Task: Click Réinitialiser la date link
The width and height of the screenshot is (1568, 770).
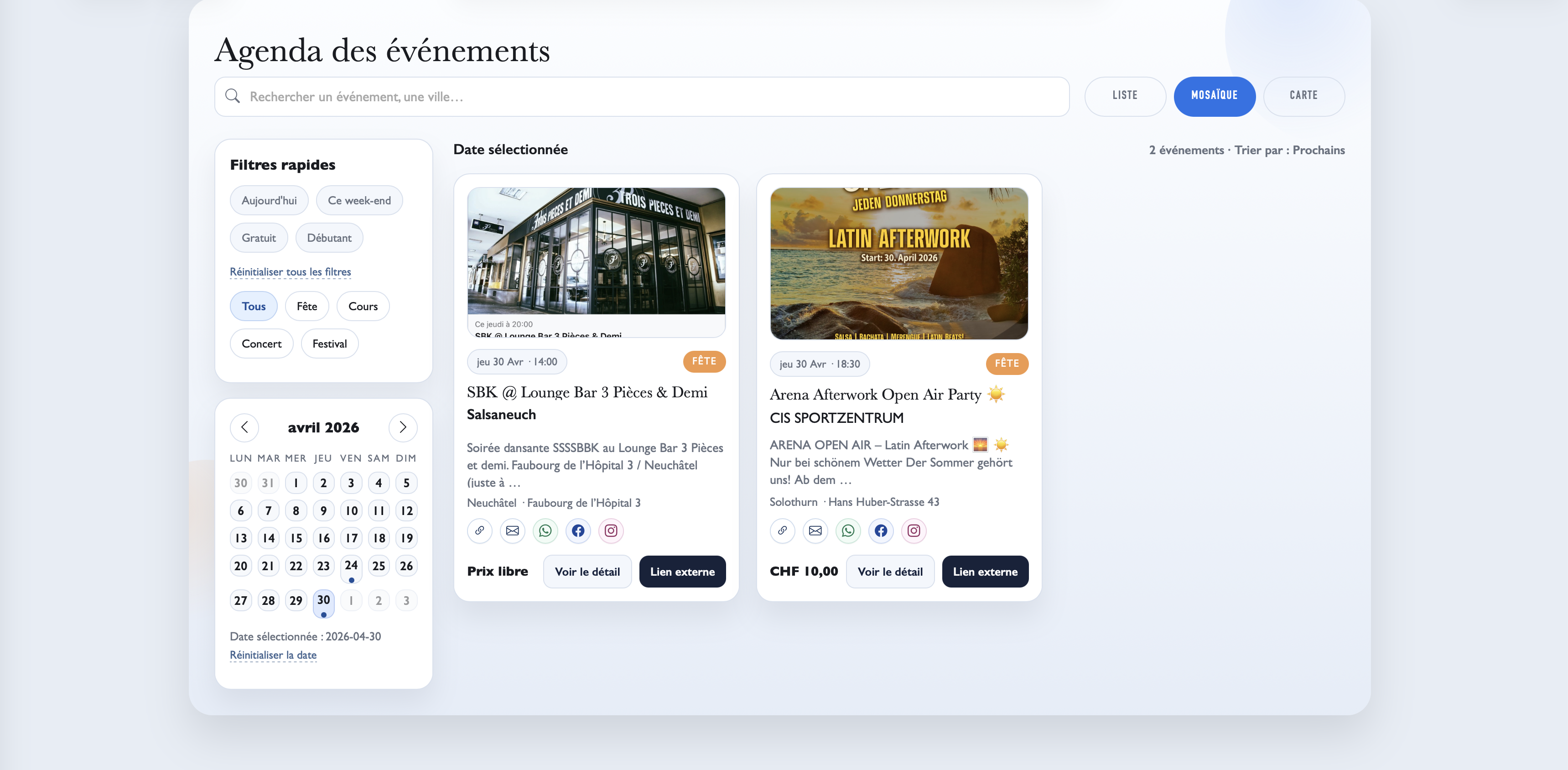Action: coord(273,655)
